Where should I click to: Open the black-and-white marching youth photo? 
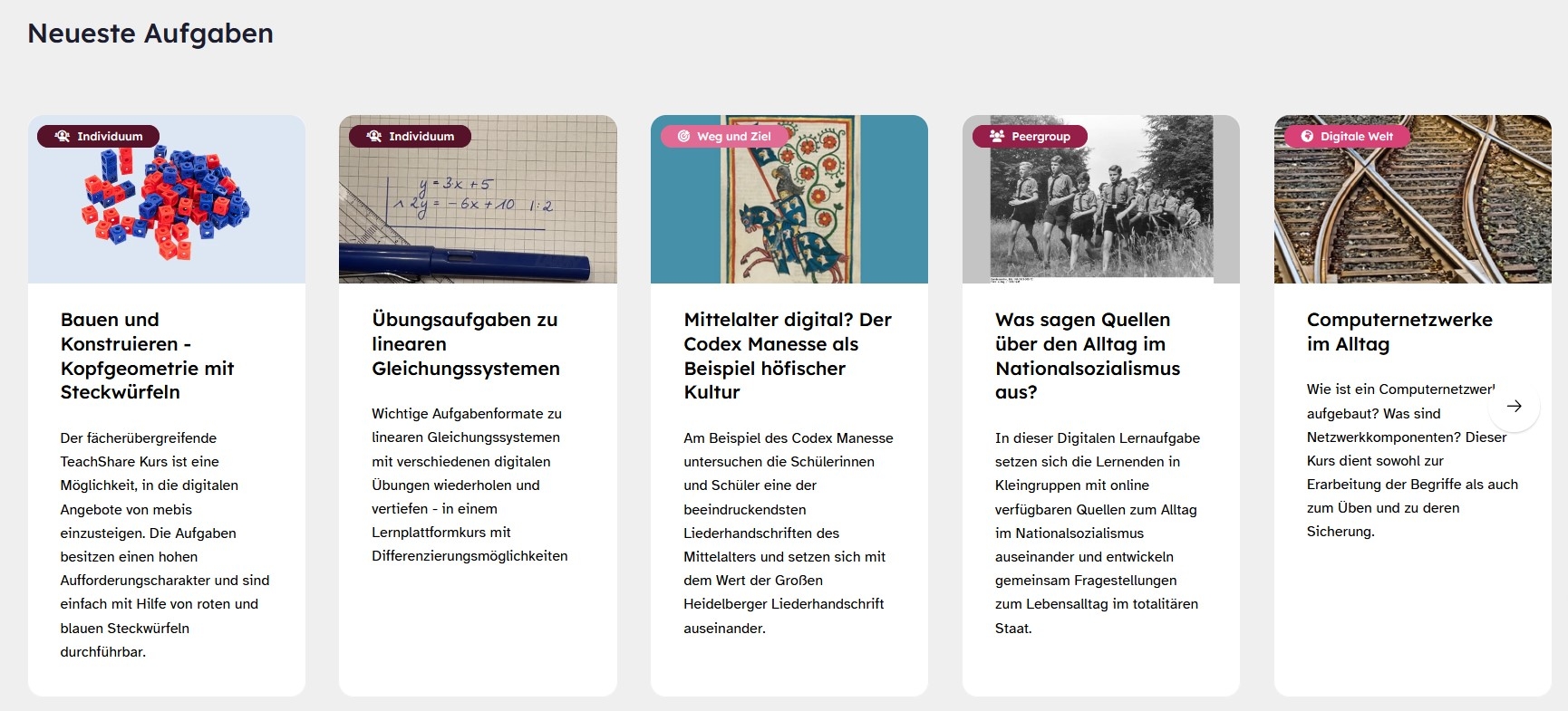coord(1101,199)
